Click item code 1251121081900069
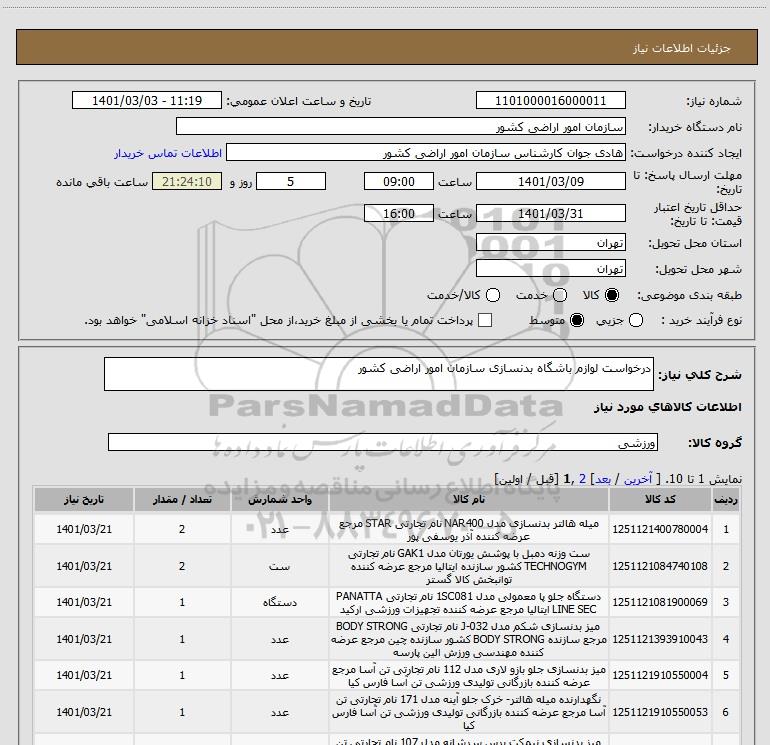 [660, 602]
